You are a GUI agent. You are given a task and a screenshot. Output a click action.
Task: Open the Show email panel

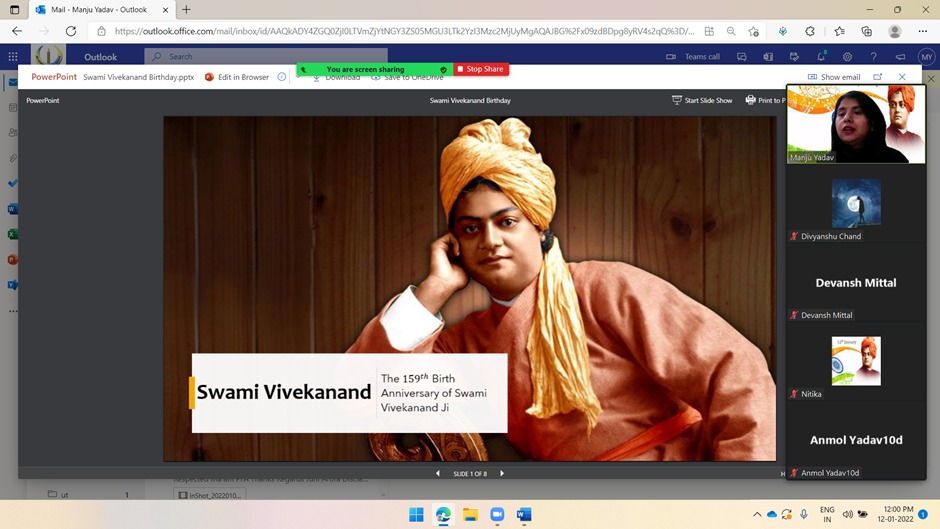833,77
